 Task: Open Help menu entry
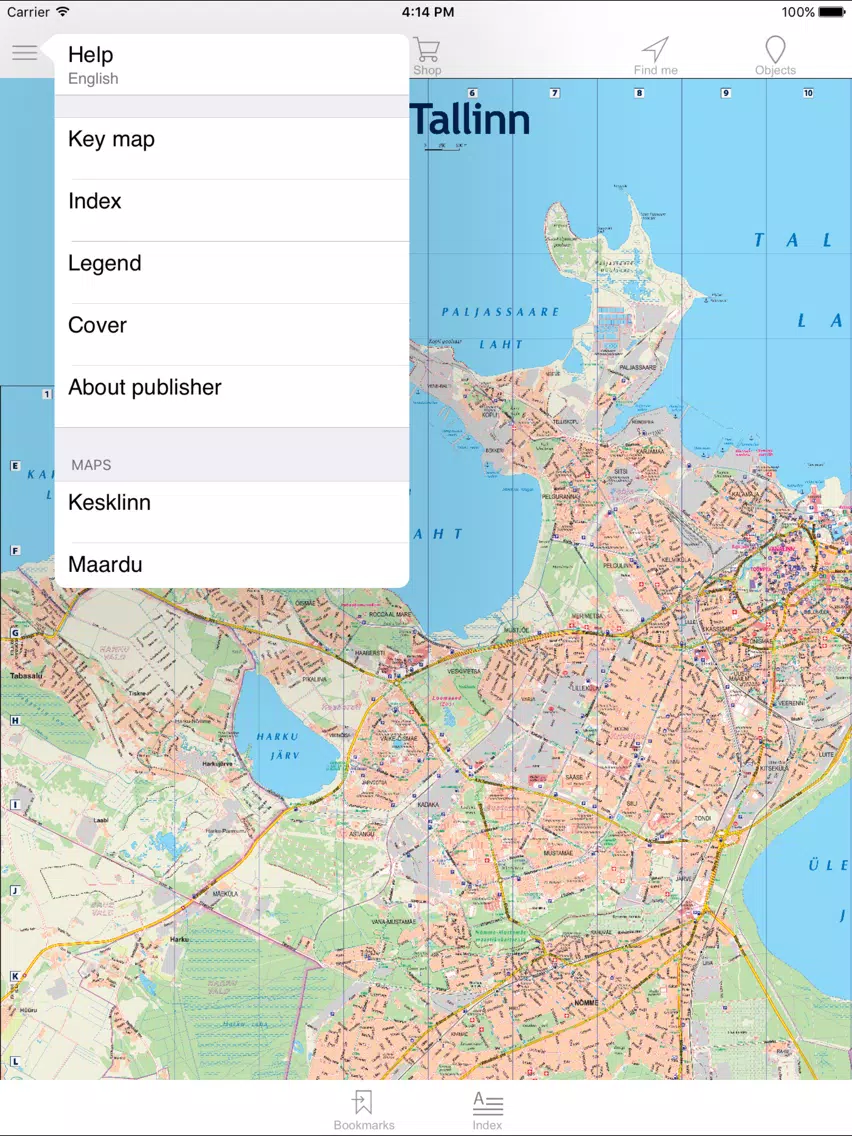(232, 64)
